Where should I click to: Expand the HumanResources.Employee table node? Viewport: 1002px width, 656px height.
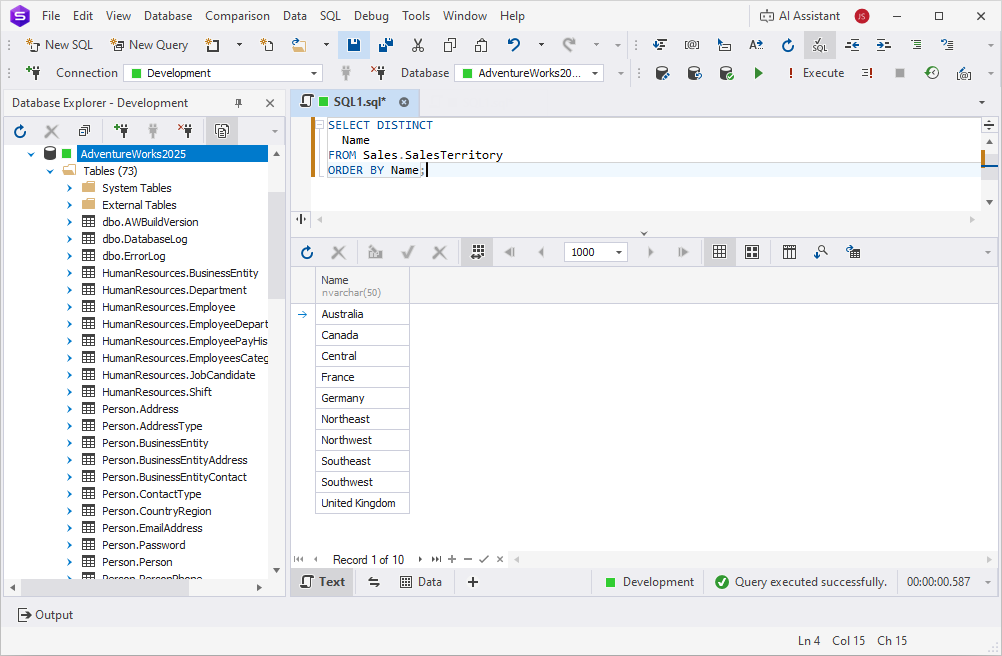point(69,307)
